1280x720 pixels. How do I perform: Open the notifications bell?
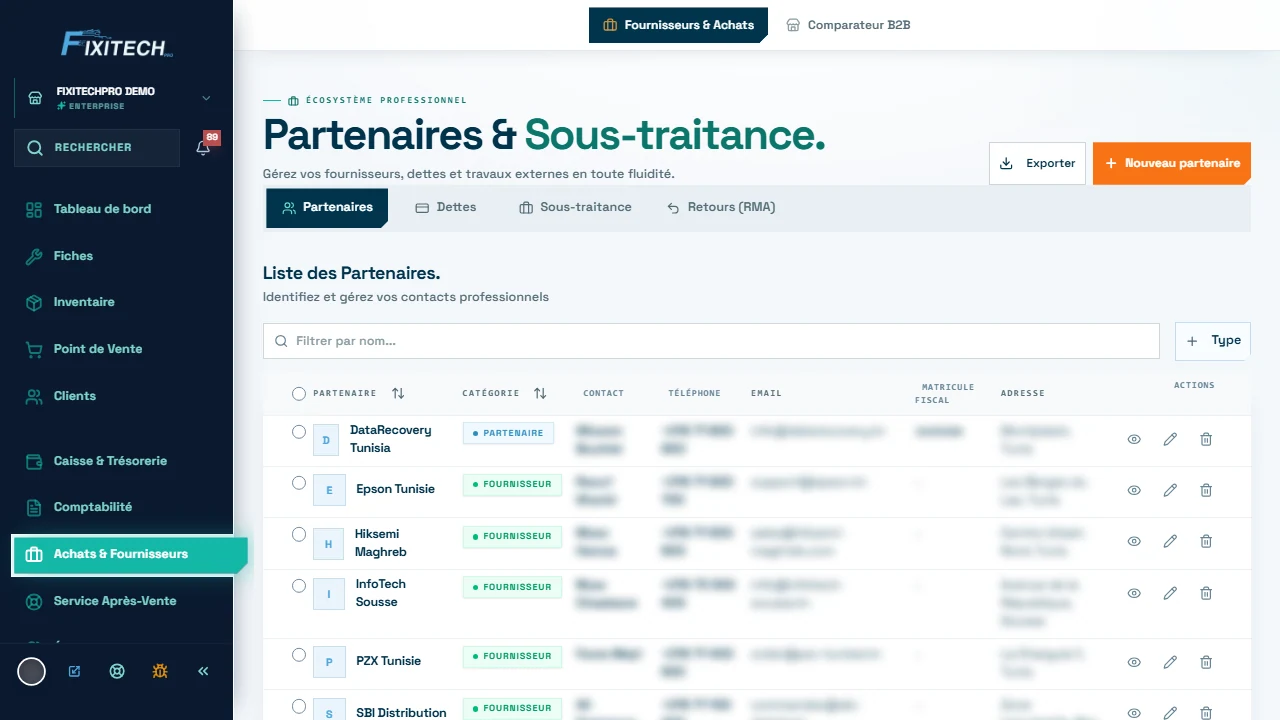(204, 147)
